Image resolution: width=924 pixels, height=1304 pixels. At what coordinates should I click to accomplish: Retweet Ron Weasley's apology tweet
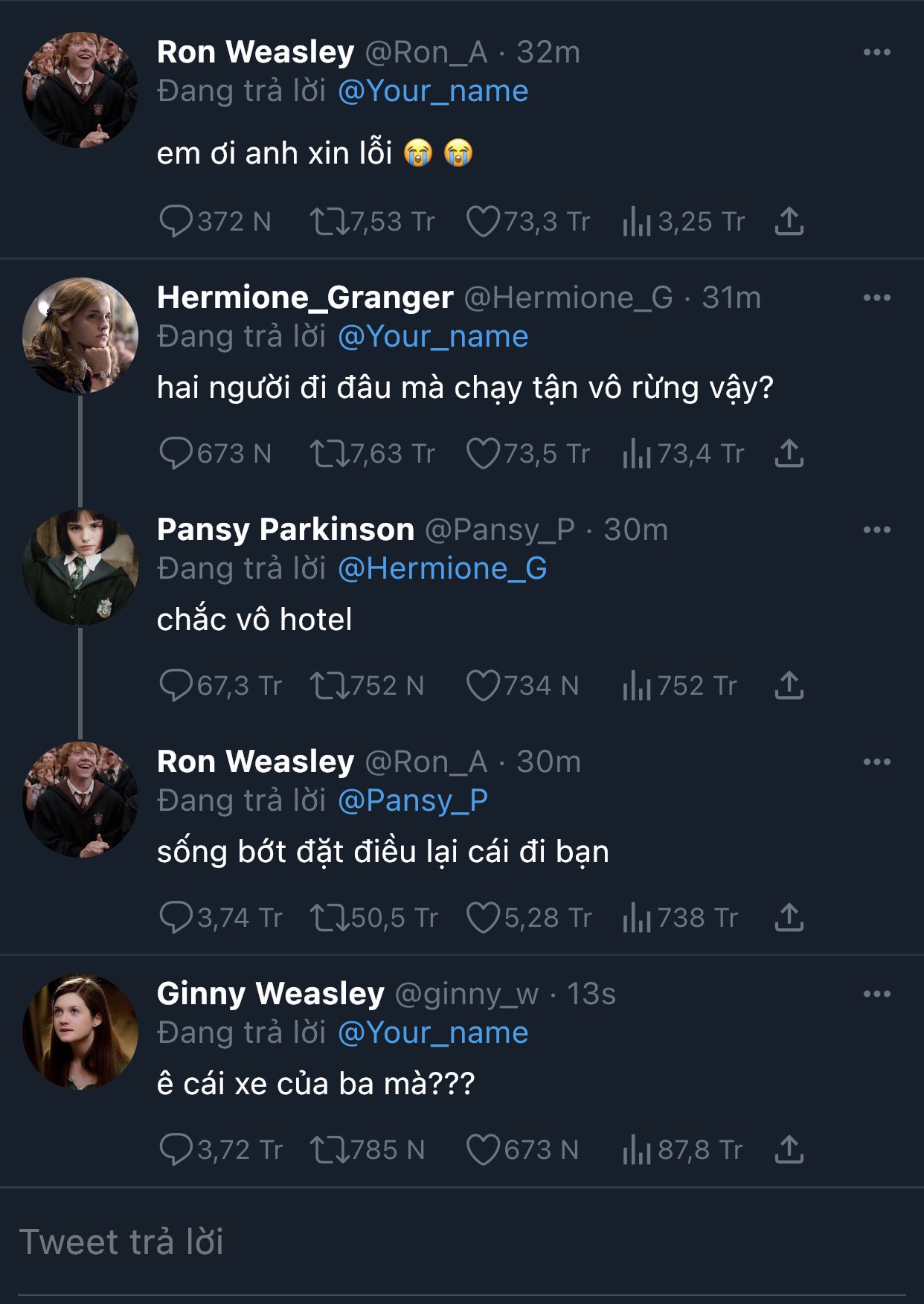coord(329,222)
